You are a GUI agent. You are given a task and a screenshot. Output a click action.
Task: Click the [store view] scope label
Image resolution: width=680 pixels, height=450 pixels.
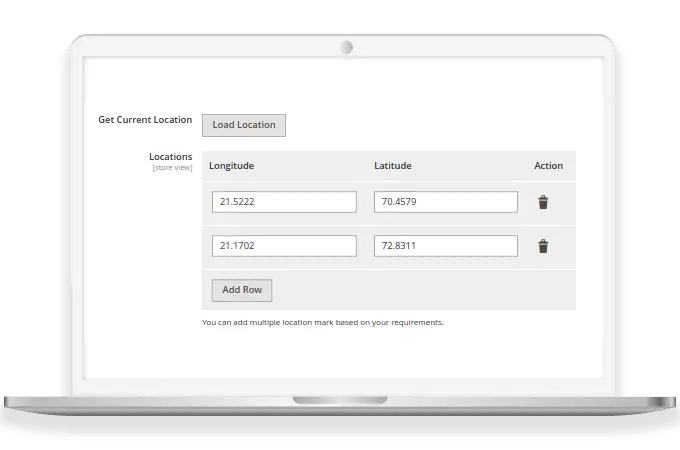pyautogui.click(x=172, y=168)
